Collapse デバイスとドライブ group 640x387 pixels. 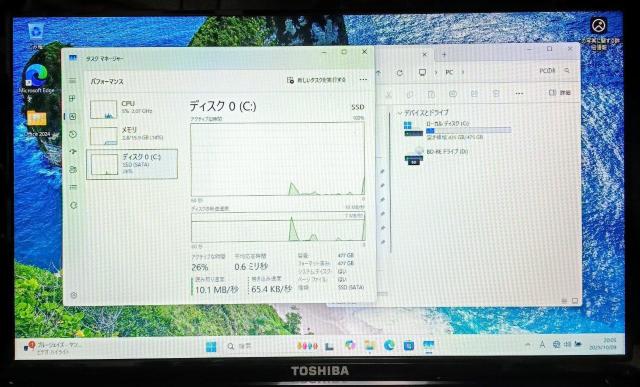400,113
